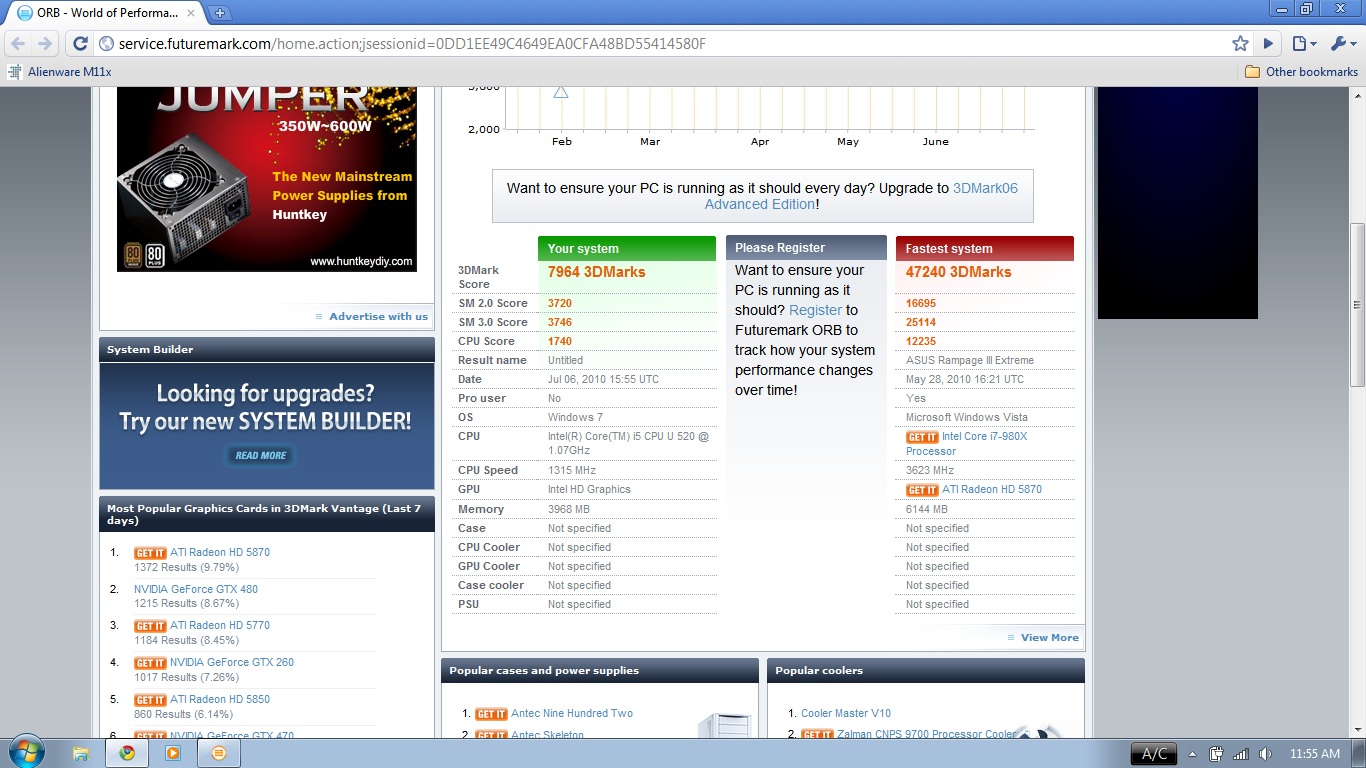Click GET IT badge for list item 1 Radeon HD 5870
This screenshot has height=768, width=1366.
coord(150,553)
